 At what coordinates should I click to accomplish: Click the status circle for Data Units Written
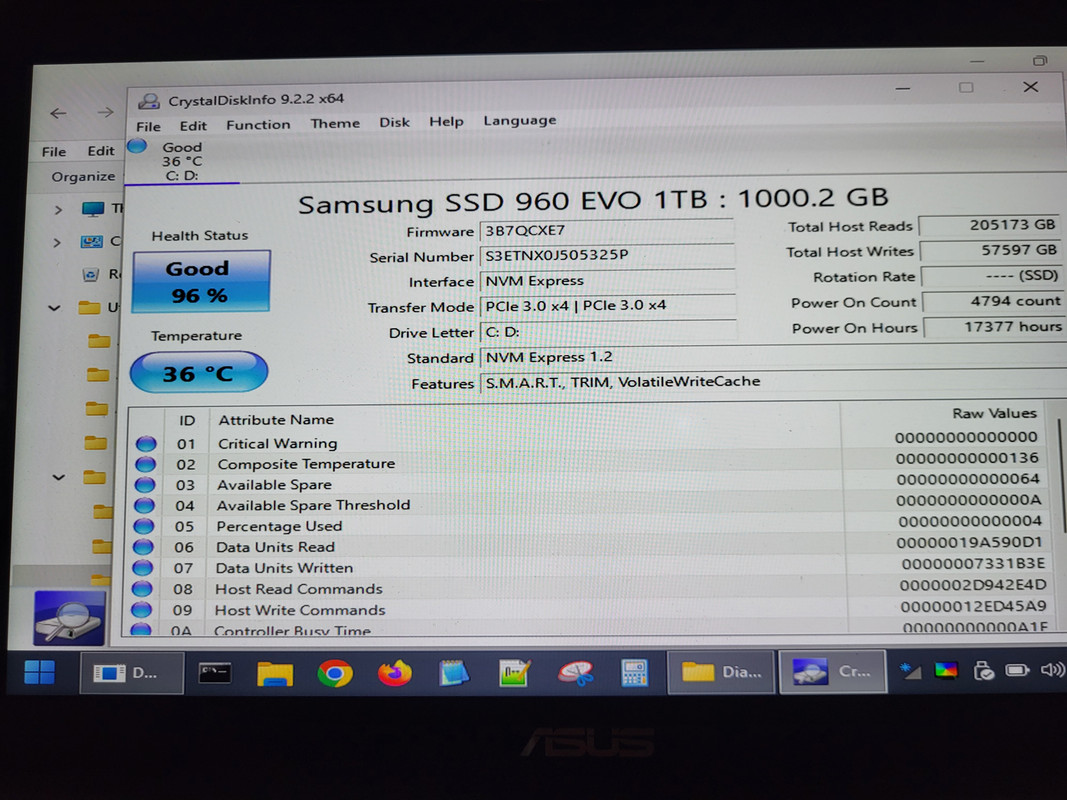(x=142, y=568)
